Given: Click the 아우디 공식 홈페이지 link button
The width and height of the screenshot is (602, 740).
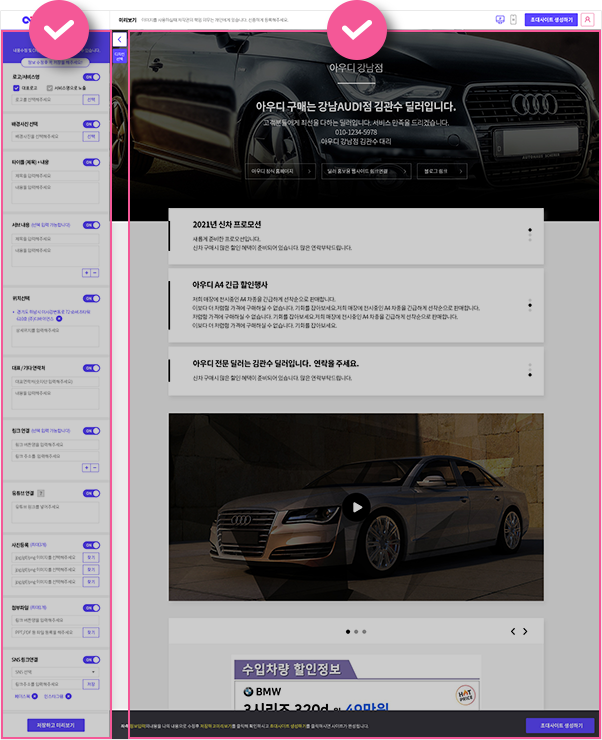Looking at the screenshot, I should pyautogui.click(x=280, y=171).
